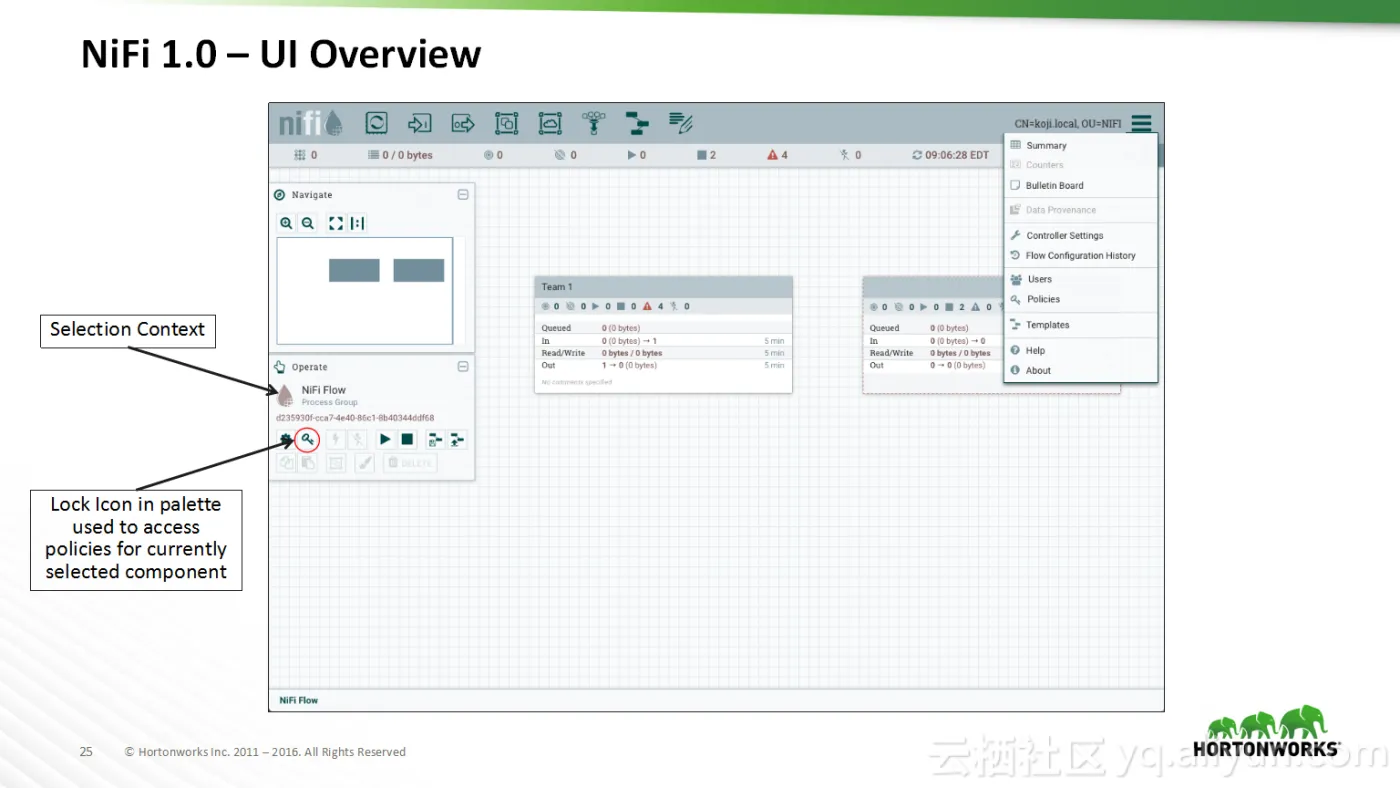Click the invalid components warning count 4
The image size is (1400, 788).
[x=777, y=155]
